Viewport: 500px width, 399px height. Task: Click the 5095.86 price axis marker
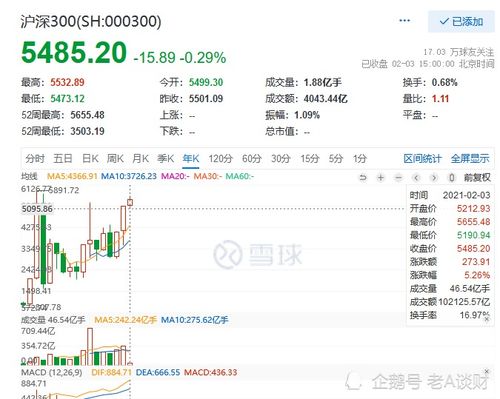point(37,209)
